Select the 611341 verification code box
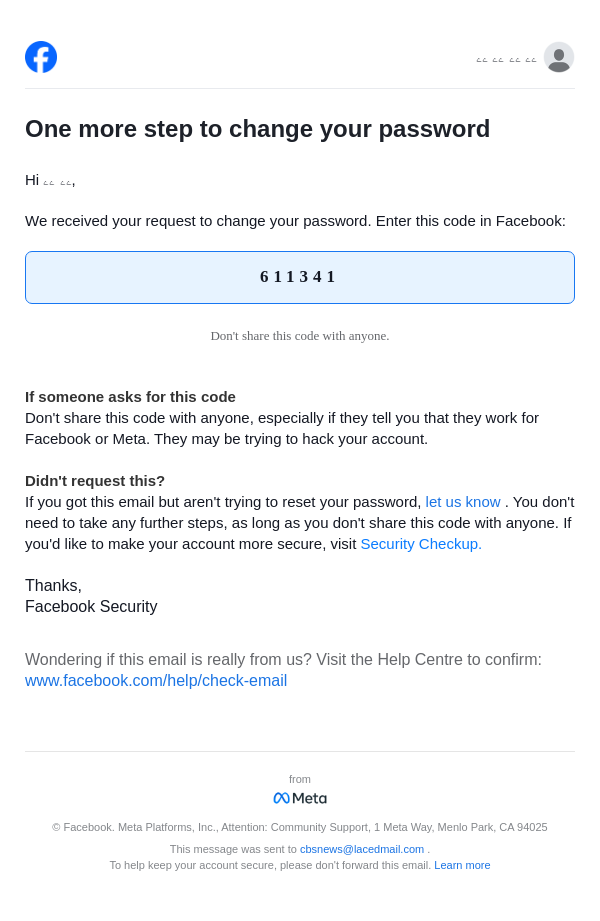The image size is (600, 921). tap(300, 277)
